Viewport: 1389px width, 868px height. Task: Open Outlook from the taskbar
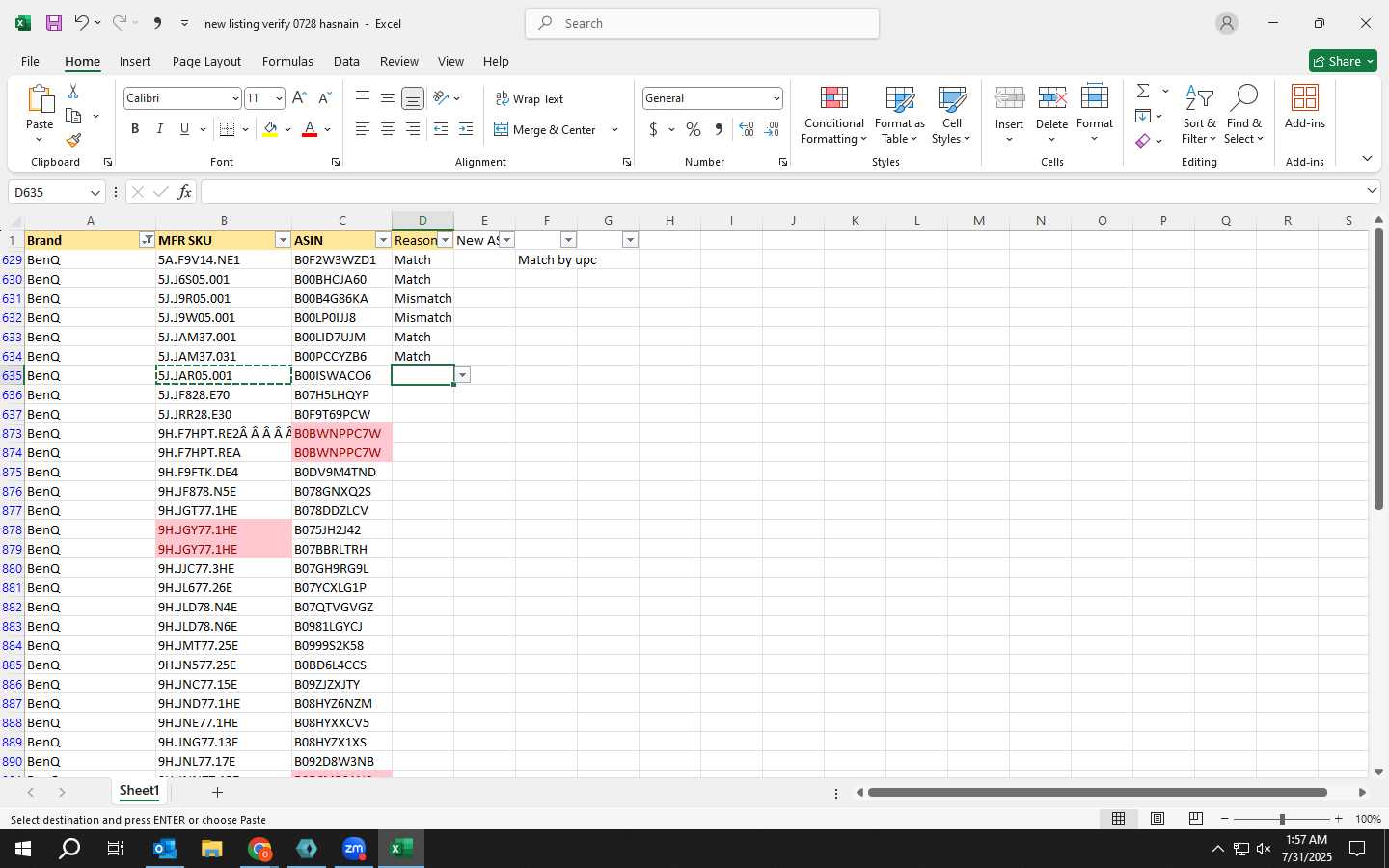(x=164, y=849)
